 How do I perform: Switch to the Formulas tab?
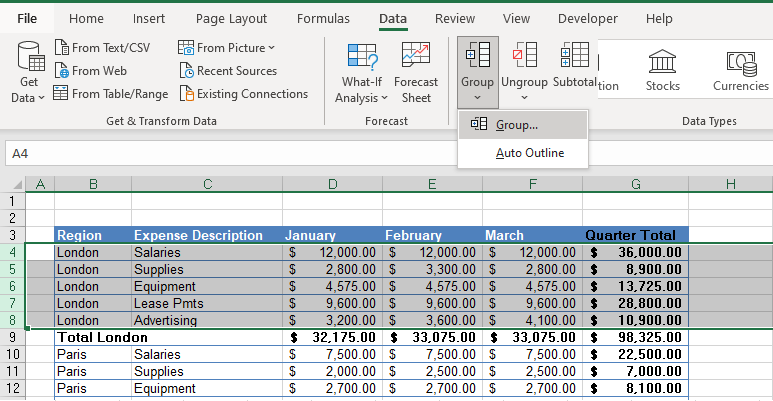pyautogui.click(x=323, y=18)
